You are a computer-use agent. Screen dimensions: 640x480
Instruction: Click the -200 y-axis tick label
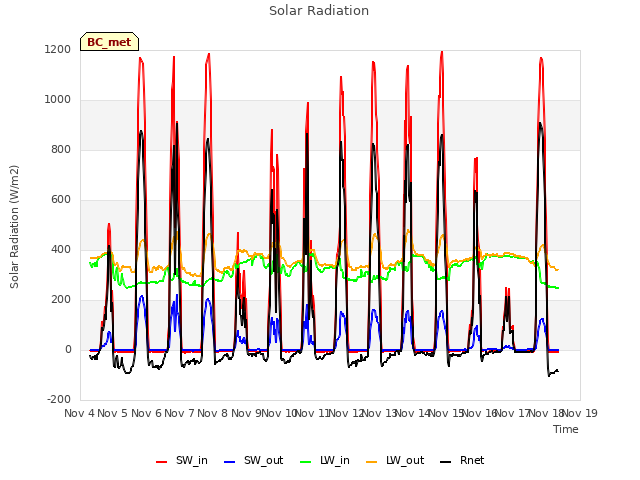point(59,400)
